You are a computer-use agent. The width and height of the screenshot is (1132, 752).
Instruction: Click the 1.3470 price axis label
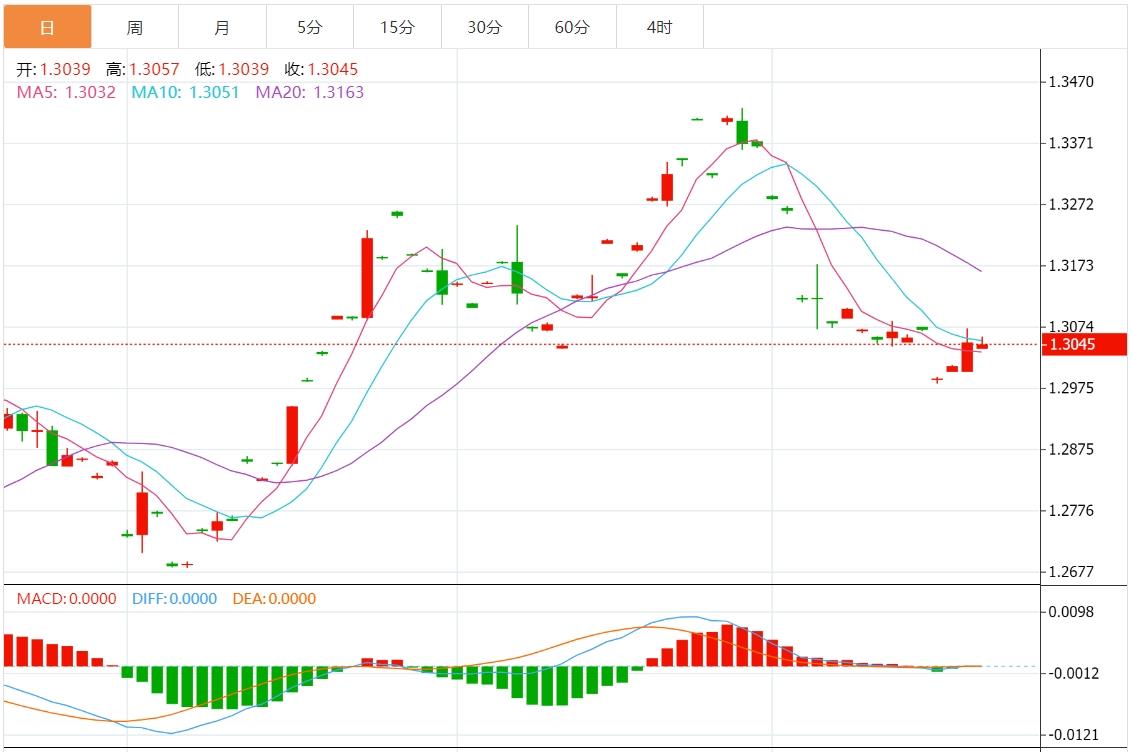pos(1071,82)
